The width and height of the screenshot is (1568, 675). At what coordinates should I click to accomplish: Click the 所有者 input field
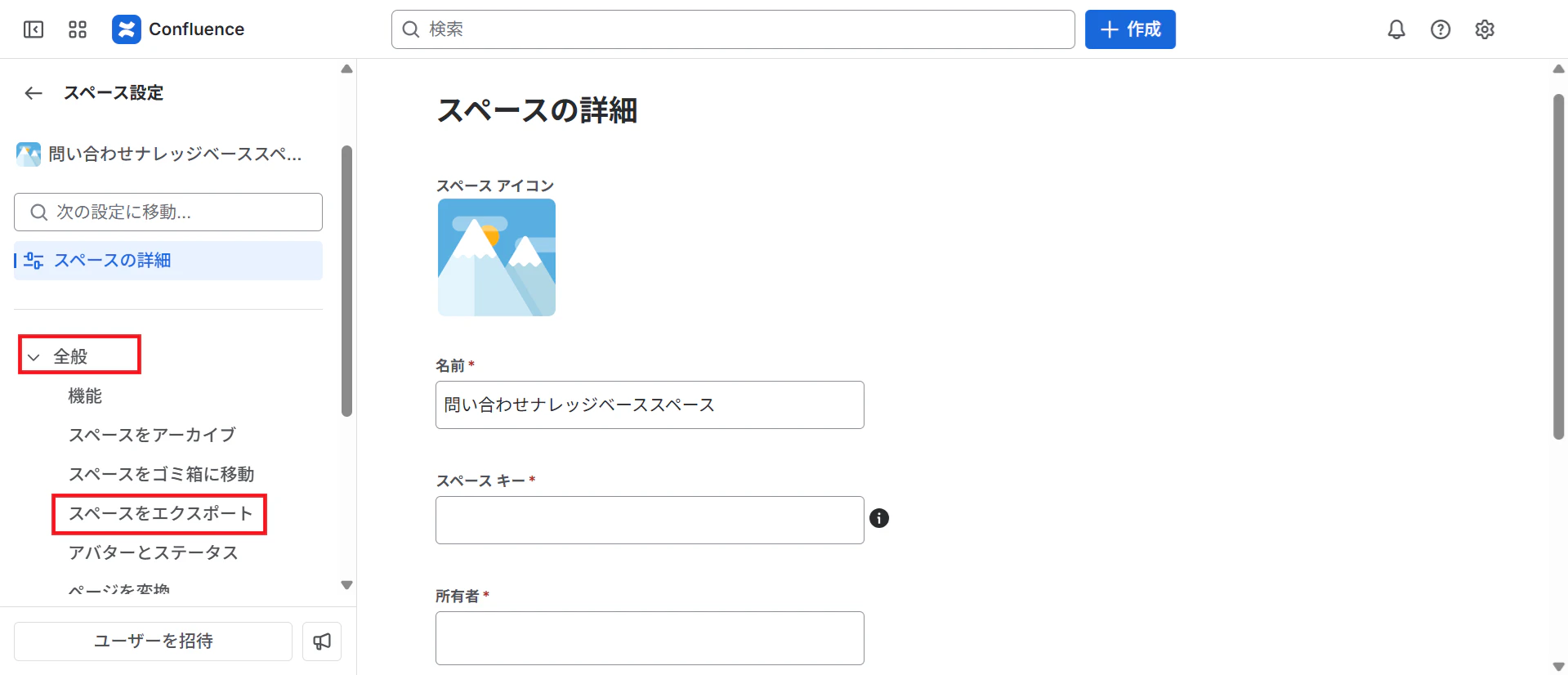[x=650, y=638]
